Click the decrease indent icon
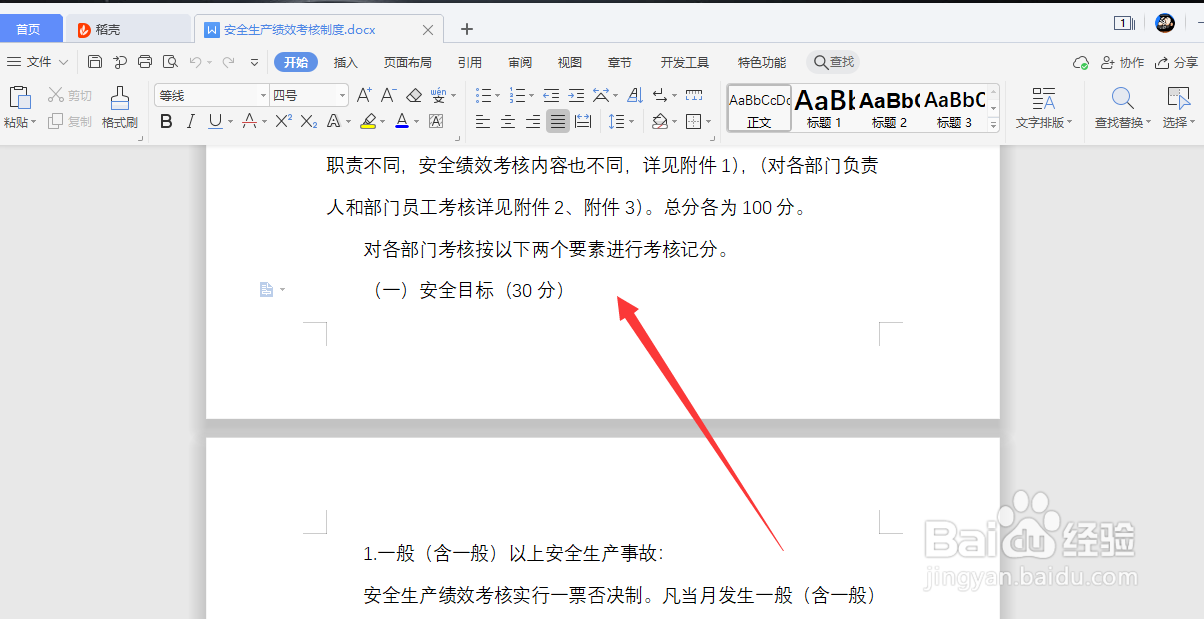Viewport: 1204px width, 619px height. click(551, 95)
